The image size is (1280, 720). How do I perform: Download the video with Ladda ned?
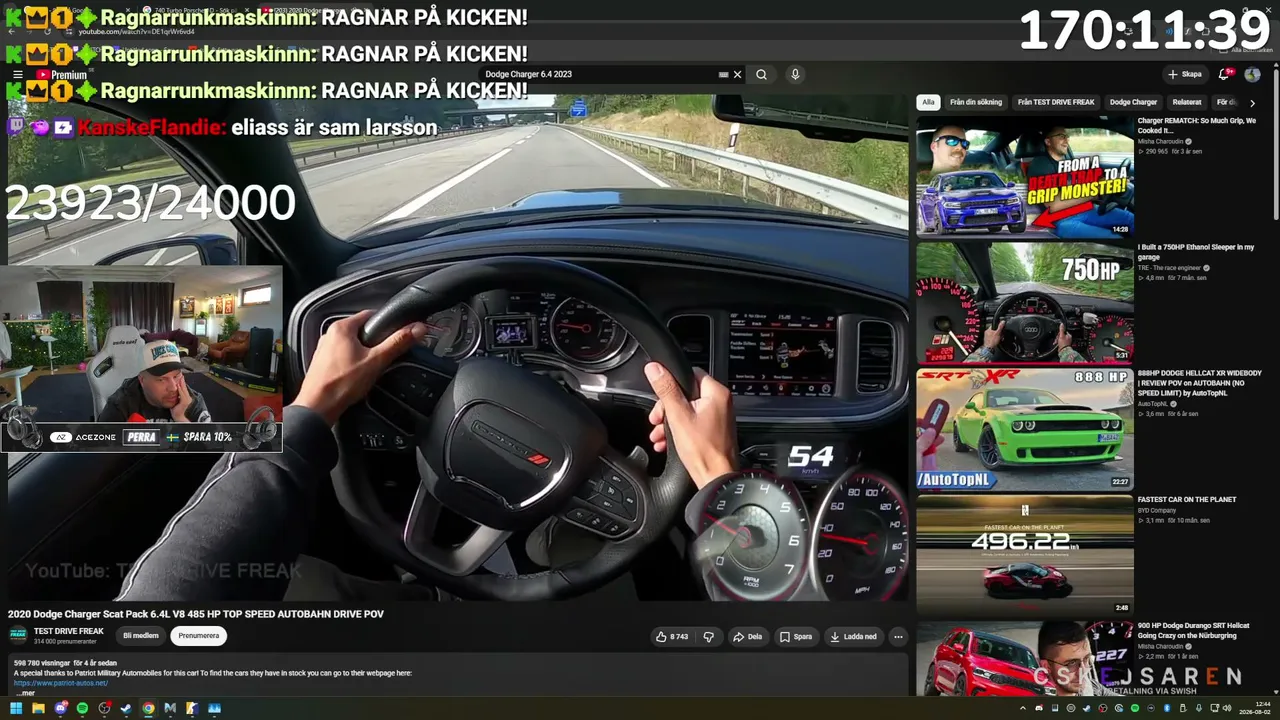click(x=853, y=636)
